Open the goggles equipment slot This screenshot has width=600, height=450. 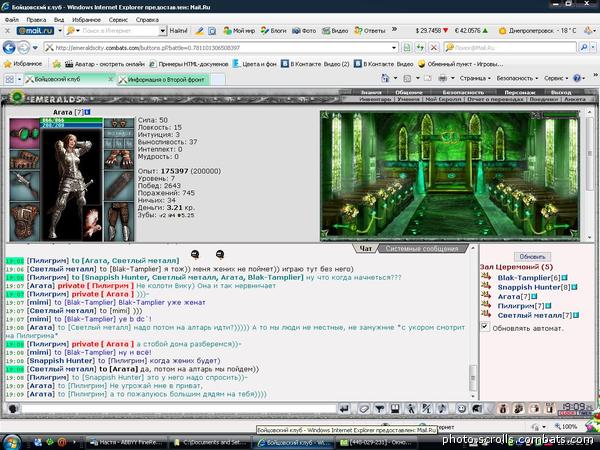(24, 134)
